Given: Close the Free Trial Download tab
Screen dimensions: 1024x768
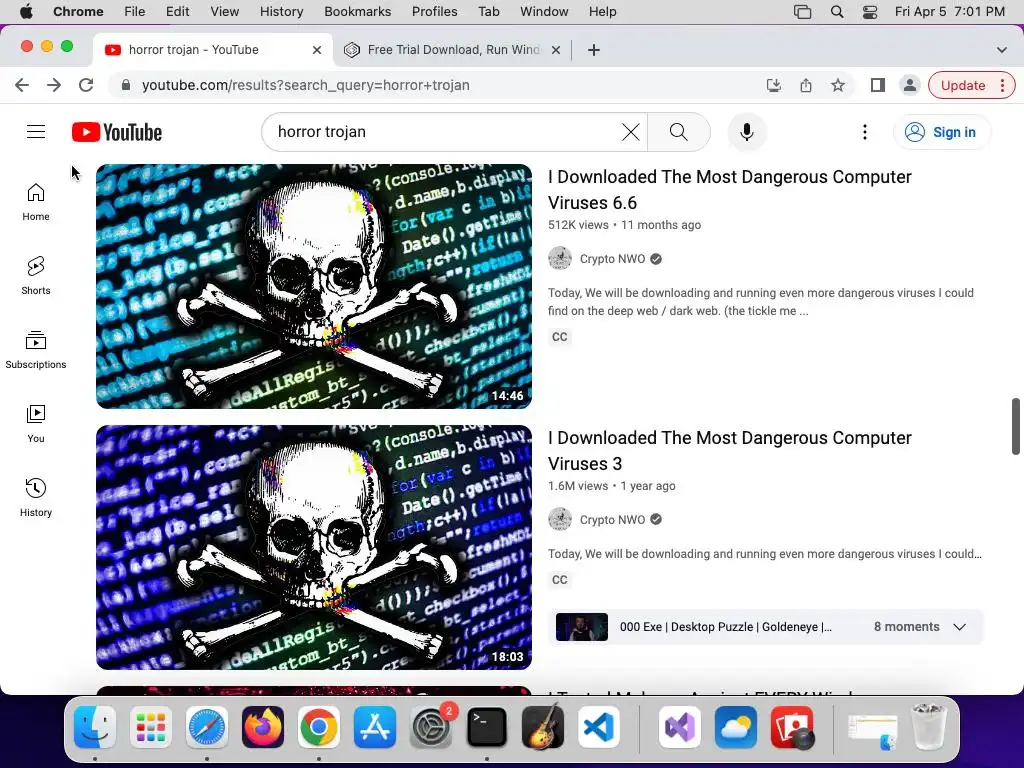Looking at the screenshot, I should 556,50.
